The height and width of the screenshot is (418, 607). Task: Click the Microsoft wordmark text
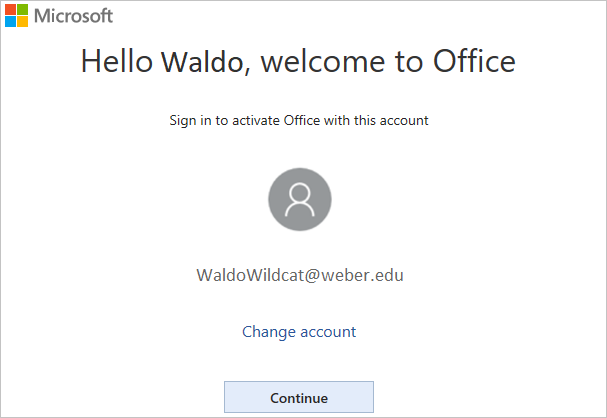pyautogui.click(x=73, y=16)
